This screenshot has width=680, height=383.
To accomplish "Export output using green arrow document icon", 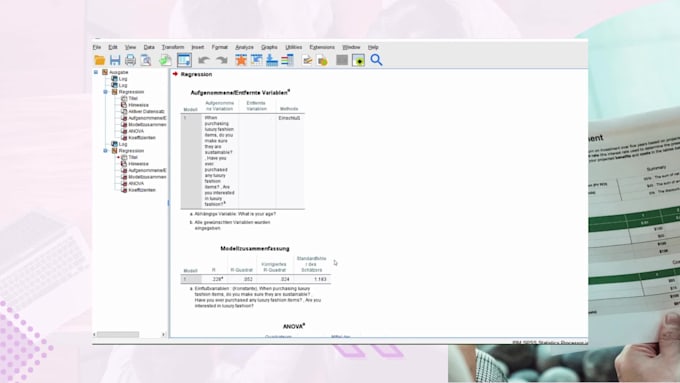I will (165, 60).
